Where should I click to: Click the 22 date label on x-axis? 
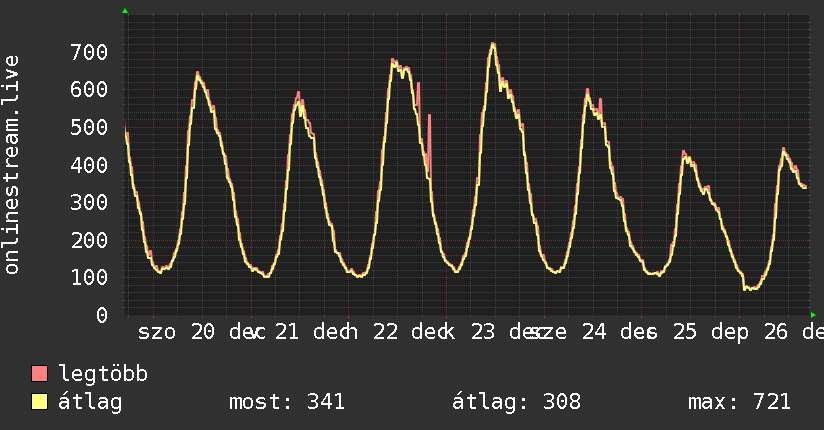386,332
